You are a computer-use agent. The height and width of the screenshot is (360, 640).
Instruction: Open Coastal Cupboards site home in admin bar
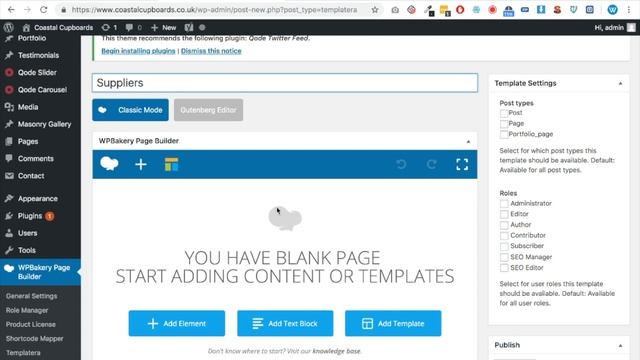[x=58, y=27]
